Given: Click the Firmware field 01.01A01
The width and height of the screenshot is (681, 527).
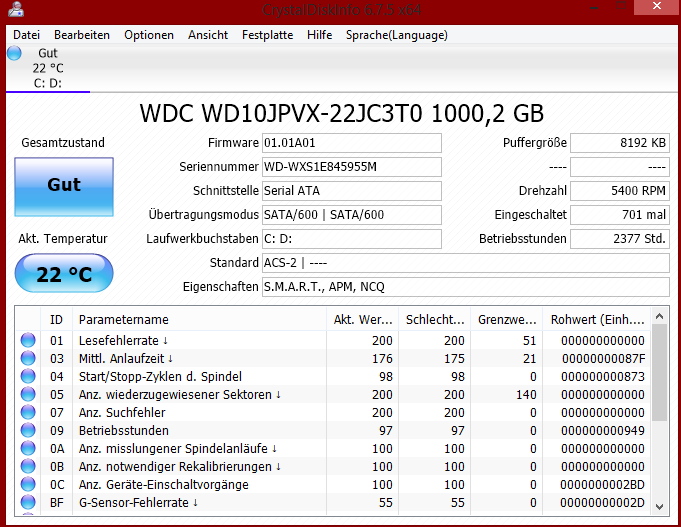Looking at the screenshot, I should coord(352,143).
